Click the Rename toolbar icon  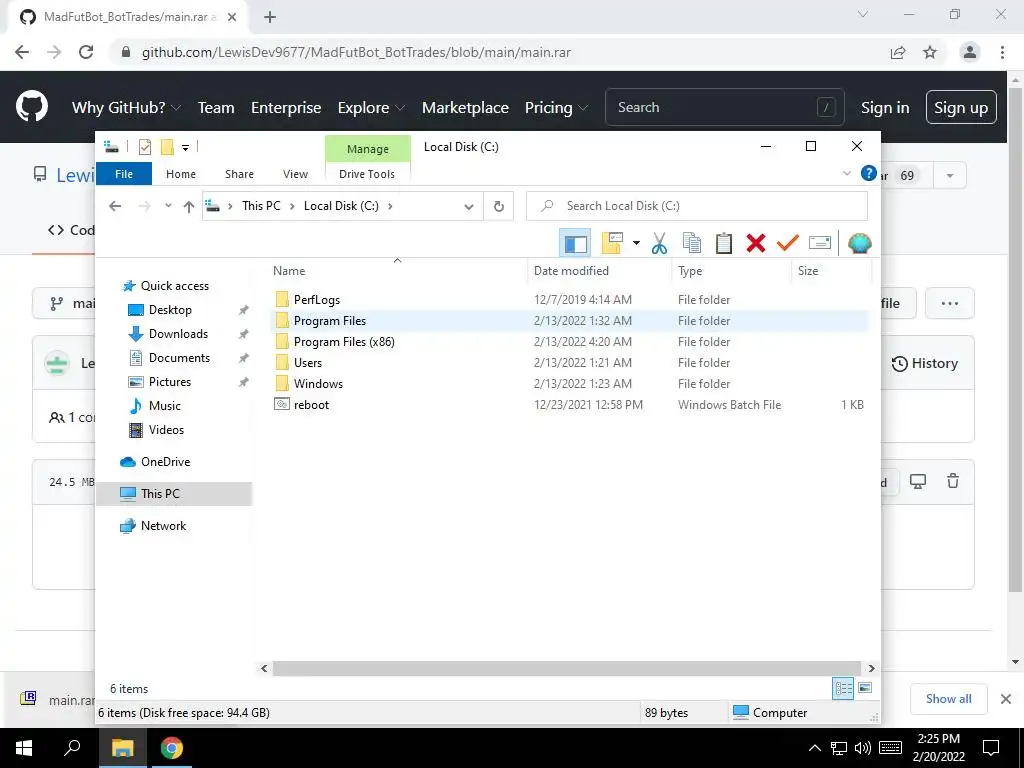tap(820, 244)
